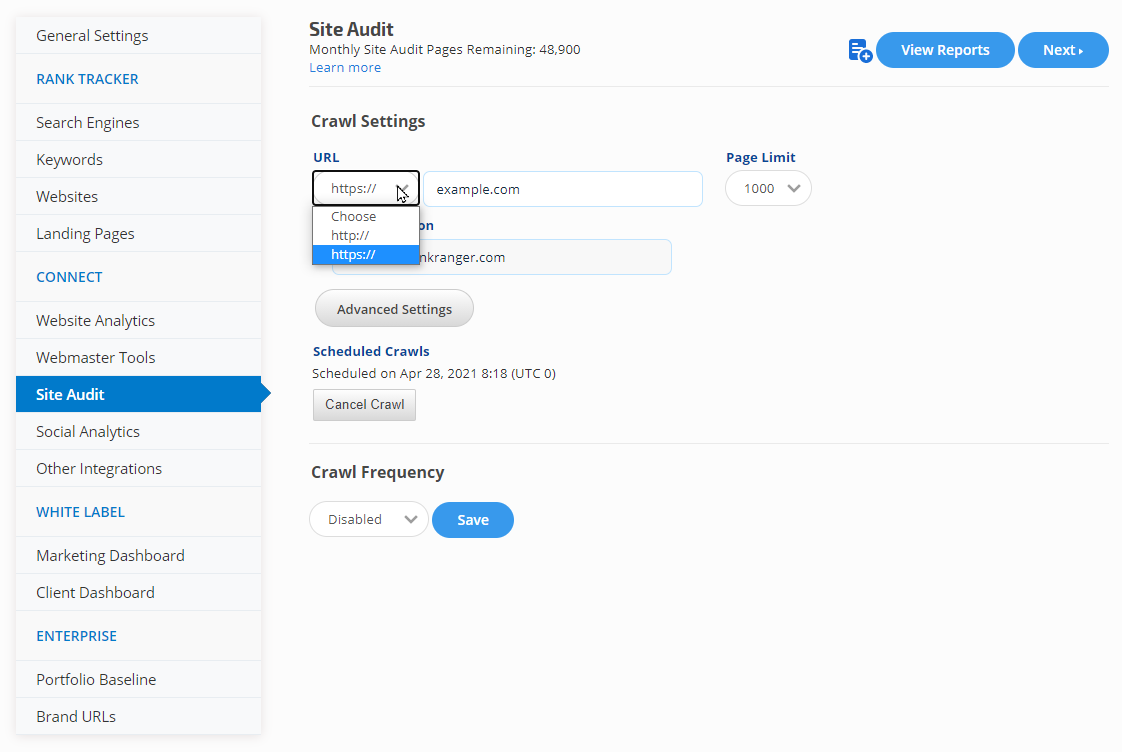Open Webmaster Tools page
This screenshot has height=752, width=1122.
96,357
